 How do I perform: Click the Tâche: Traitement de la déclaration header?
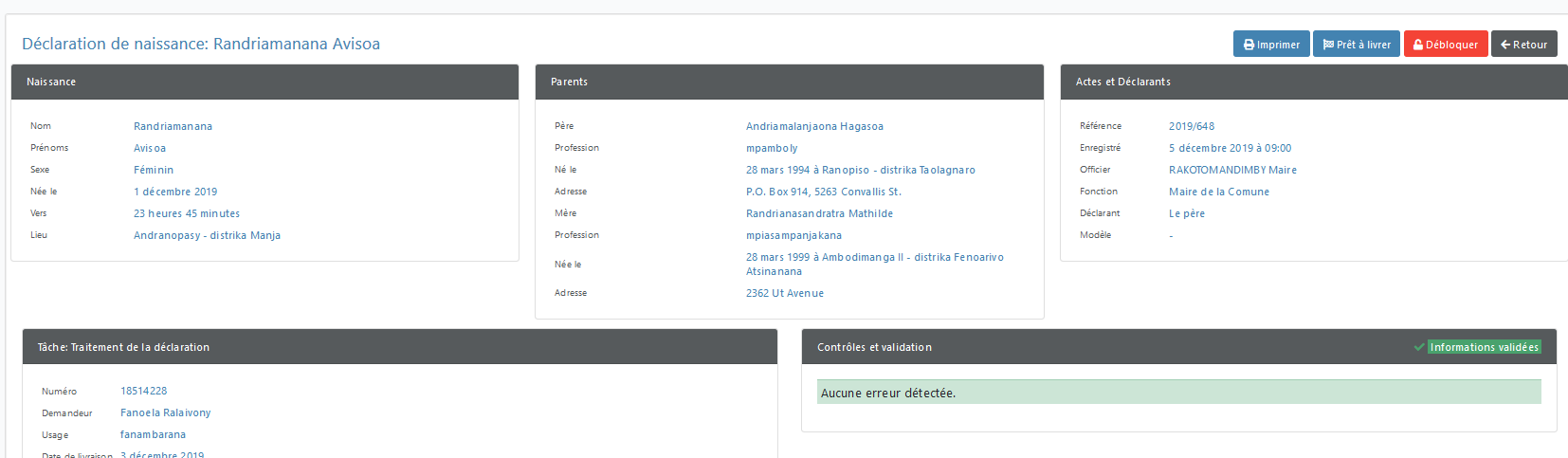(400, 347)
